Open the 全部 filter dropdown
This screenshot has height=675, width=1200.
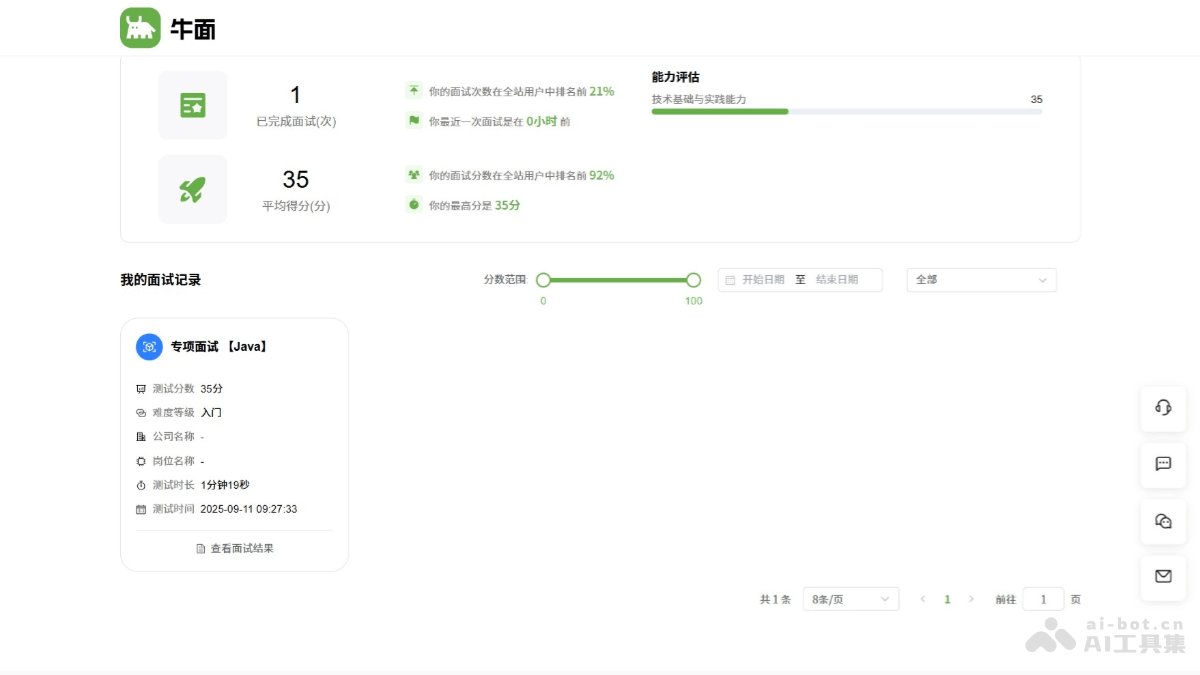click(x=980, y=280)
